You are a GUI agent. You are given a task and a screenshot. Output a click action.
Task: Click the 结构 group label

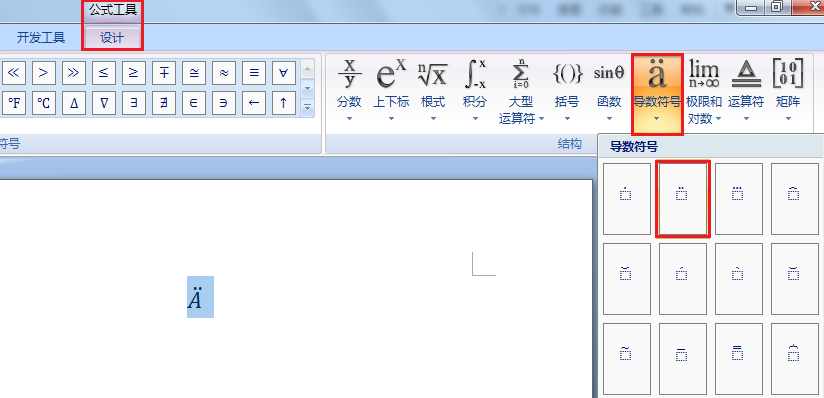570,144
